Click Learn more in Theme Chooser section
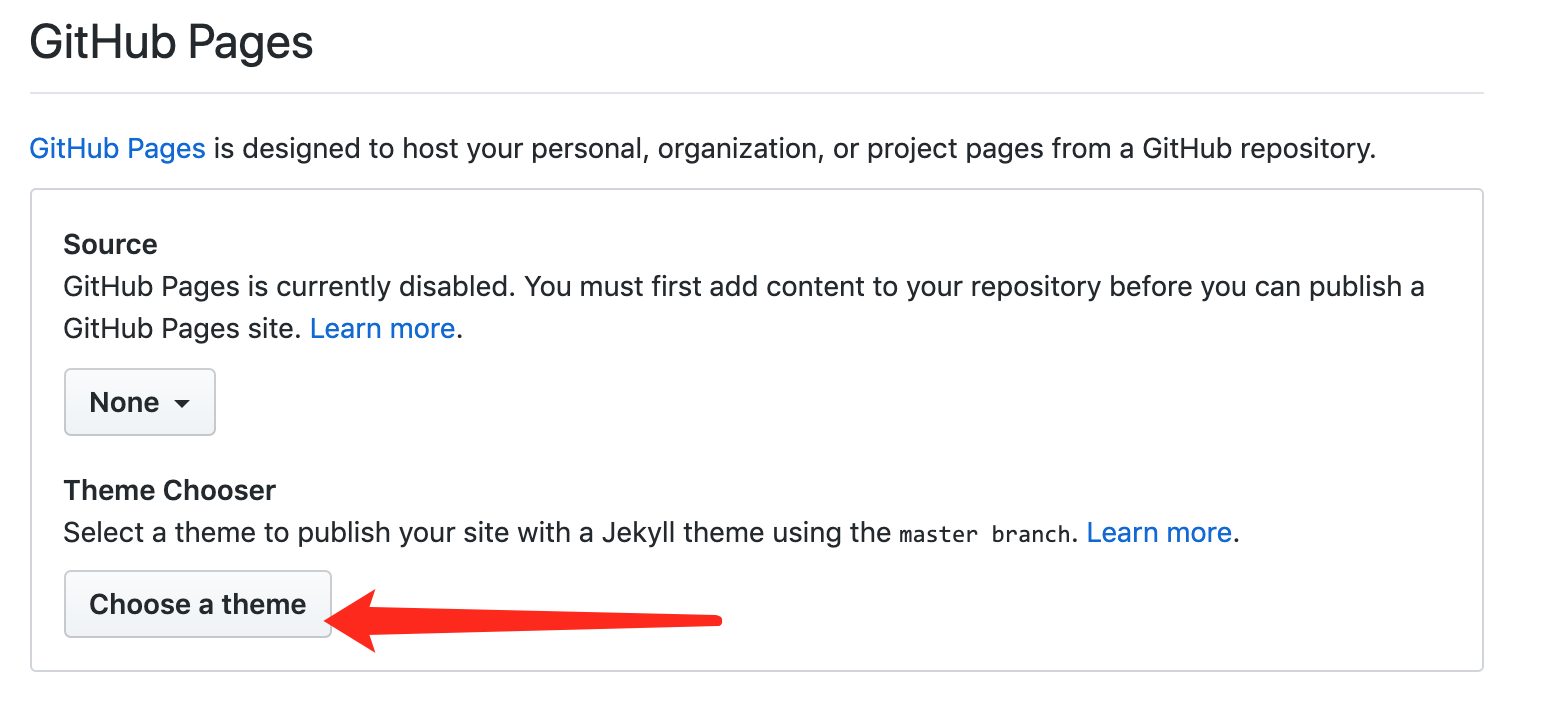Screen dimensions: 1562x712 (1158, 532)
